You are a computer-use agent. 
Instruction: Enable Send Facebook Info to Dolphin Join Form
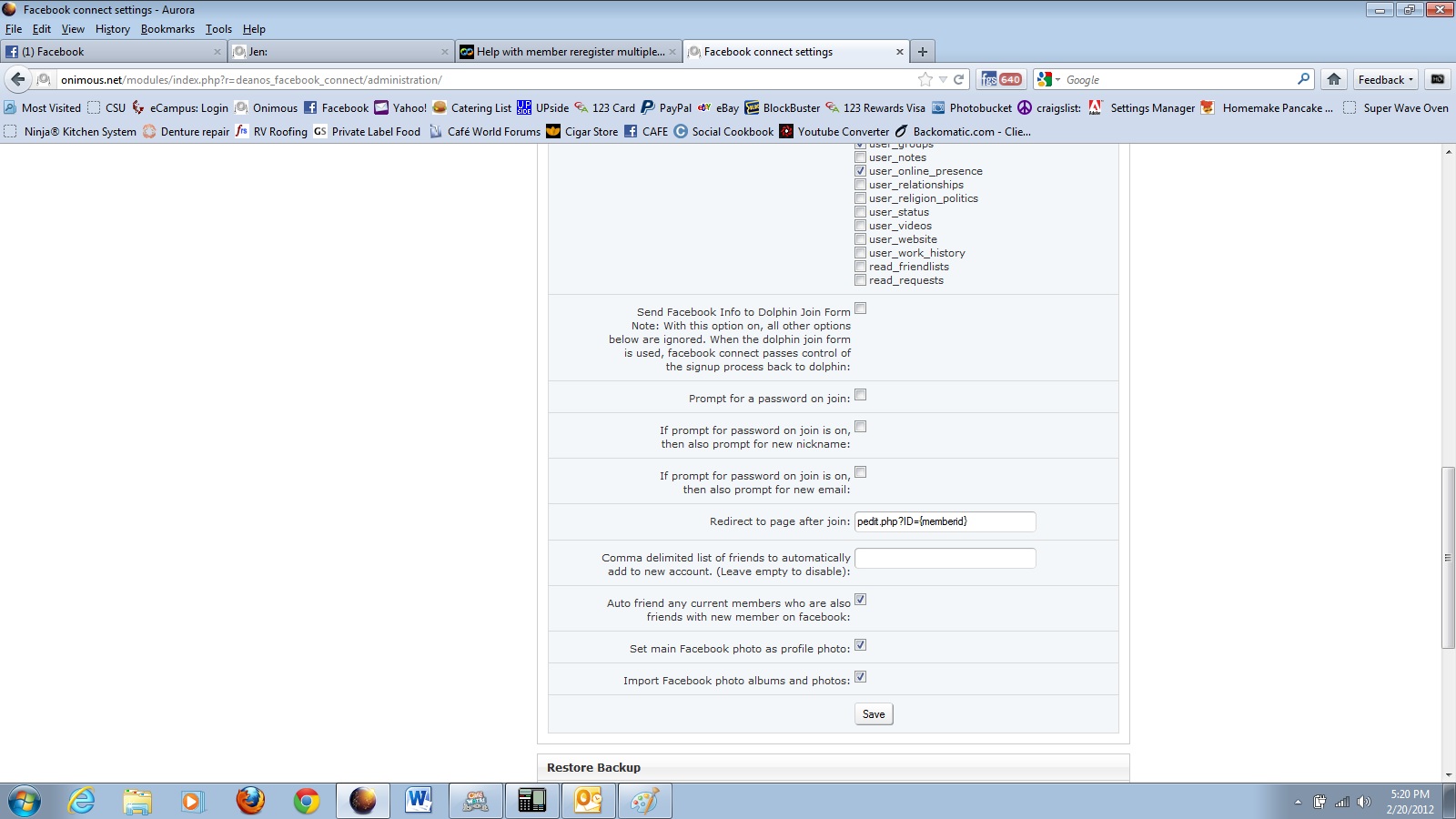click(860, 308)
